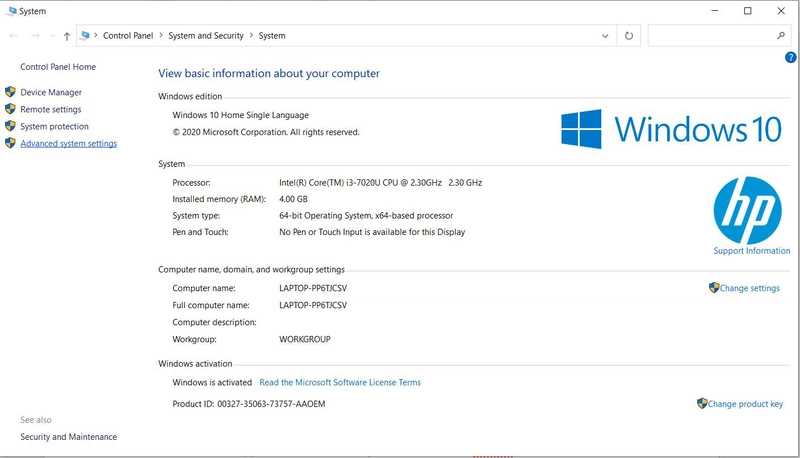Screen dimensions: 800x458
Task: Click the System window title icon
Action: (11, 11)
